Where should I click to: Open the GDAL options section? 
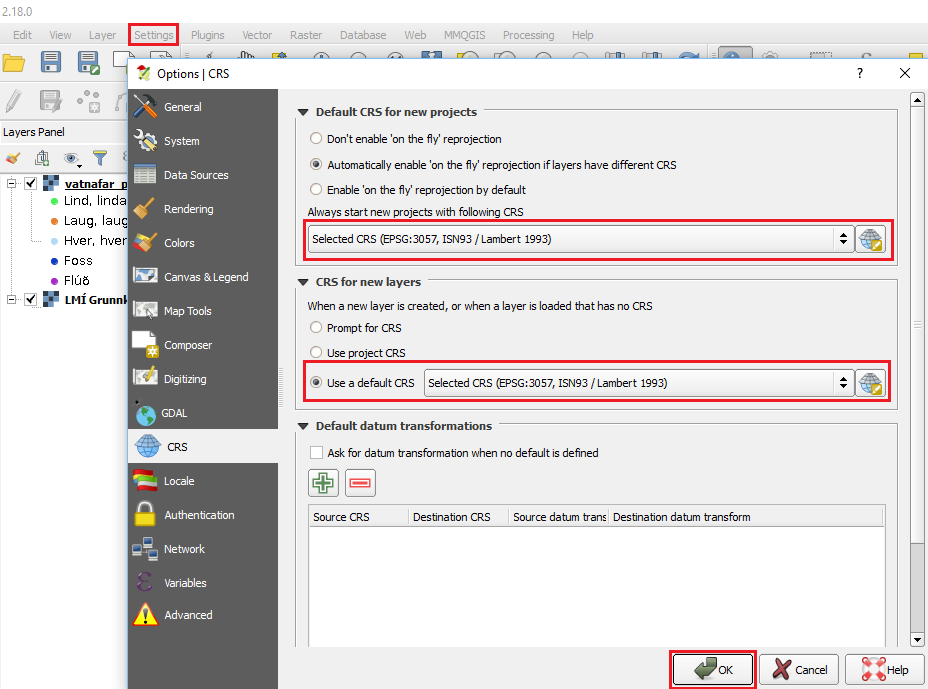pyautogui.click(x=175, y=413)
